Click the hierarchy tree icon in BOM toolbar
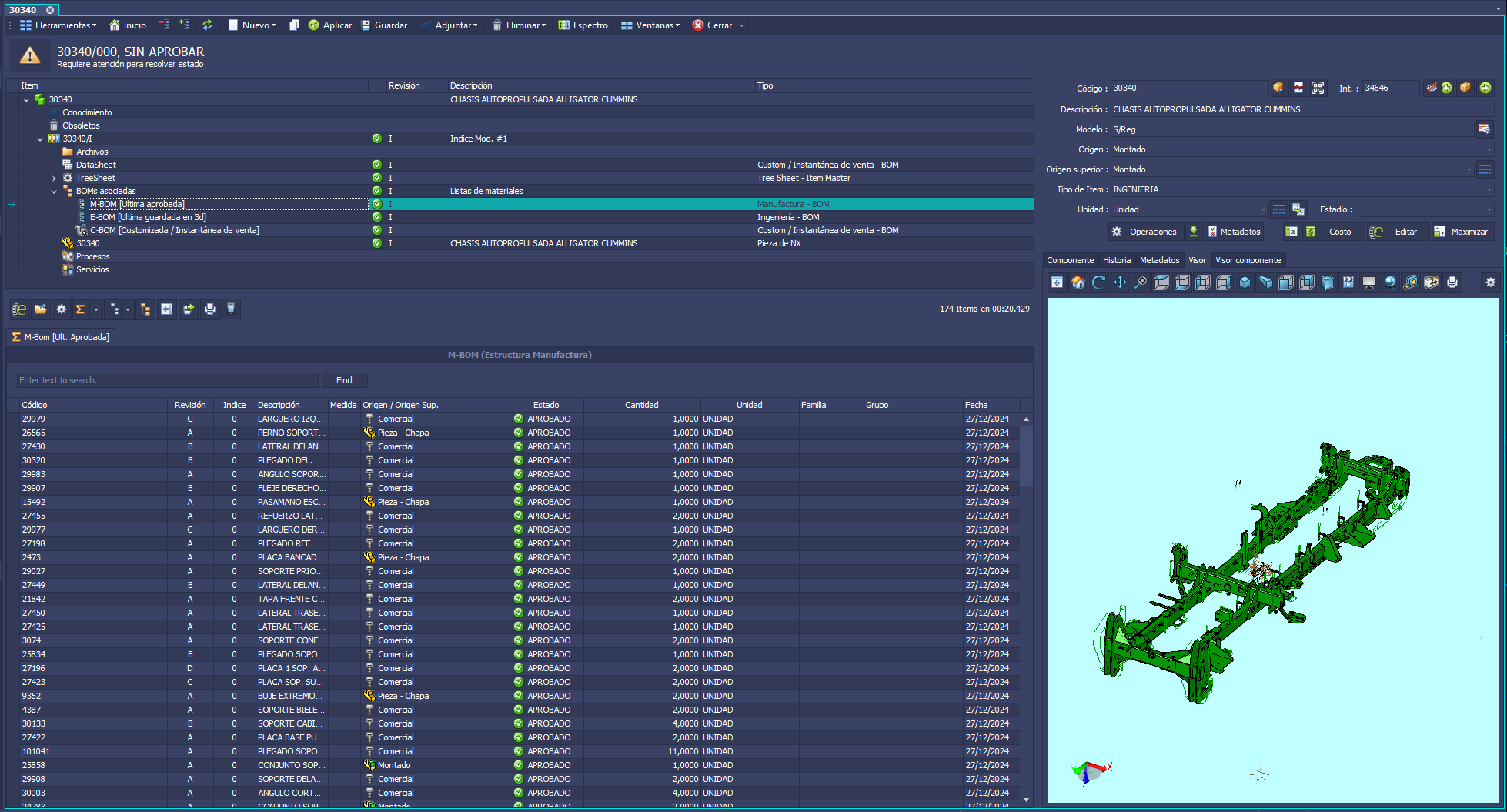The height and width of the screenshot is (812, 1507). (x=145, y=309)
